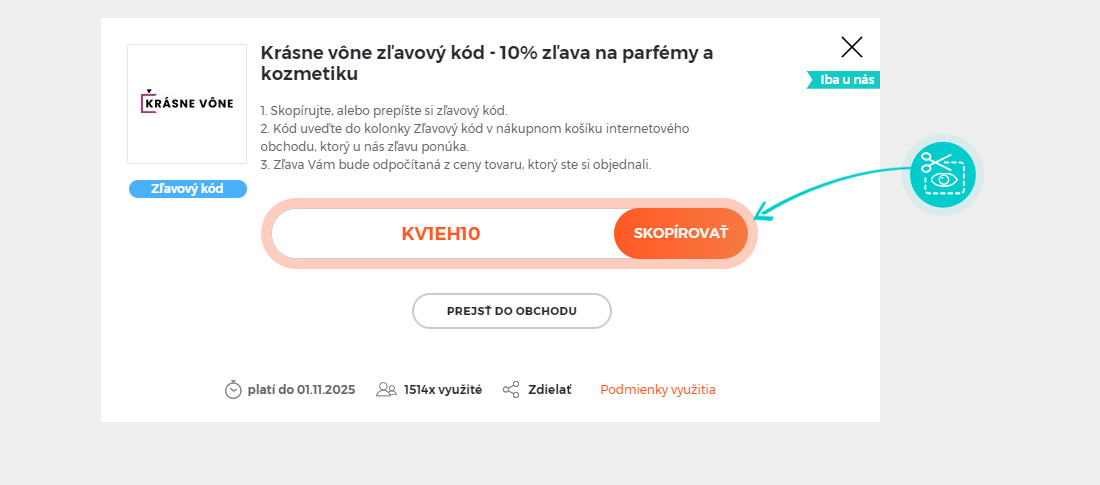Image resolution: width=1100 pixels, height=485 pixels.
Task: Click the Krásne vône store logo
Action: [x=187, y=103]
